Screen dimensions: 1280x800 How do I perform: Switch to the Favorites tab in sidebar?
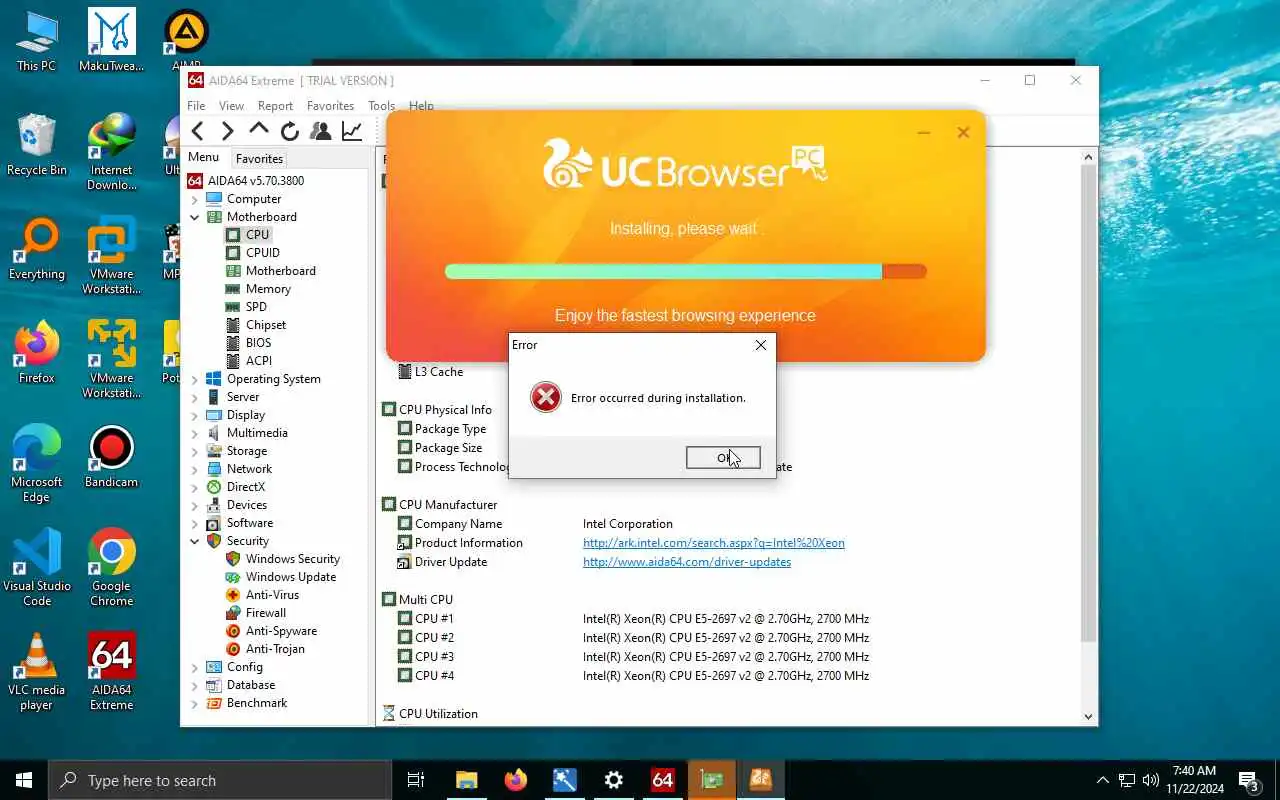[x=259, y=159]
